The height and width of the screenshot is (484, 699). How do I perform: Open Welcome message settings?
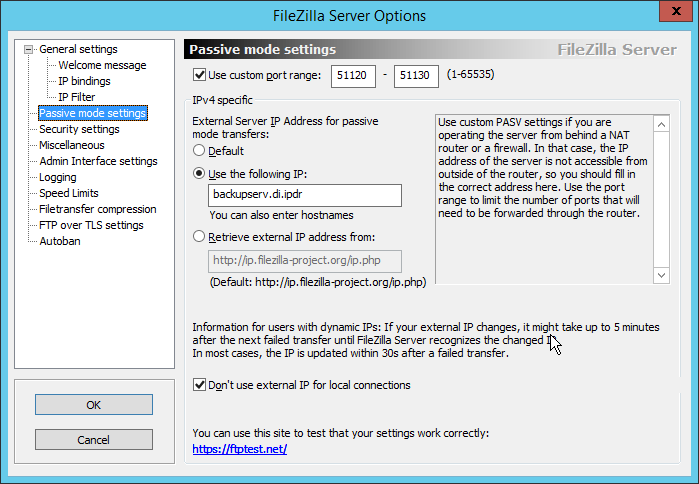click(x=102, y=65)
